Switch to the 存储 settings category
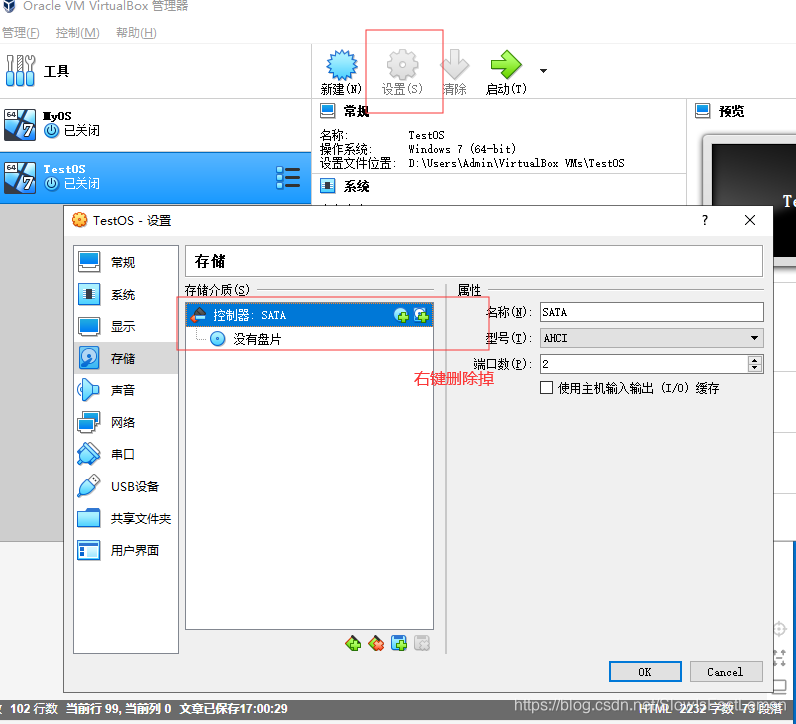The width and height of the screenshot is (796, 724). tap(126, 358)
